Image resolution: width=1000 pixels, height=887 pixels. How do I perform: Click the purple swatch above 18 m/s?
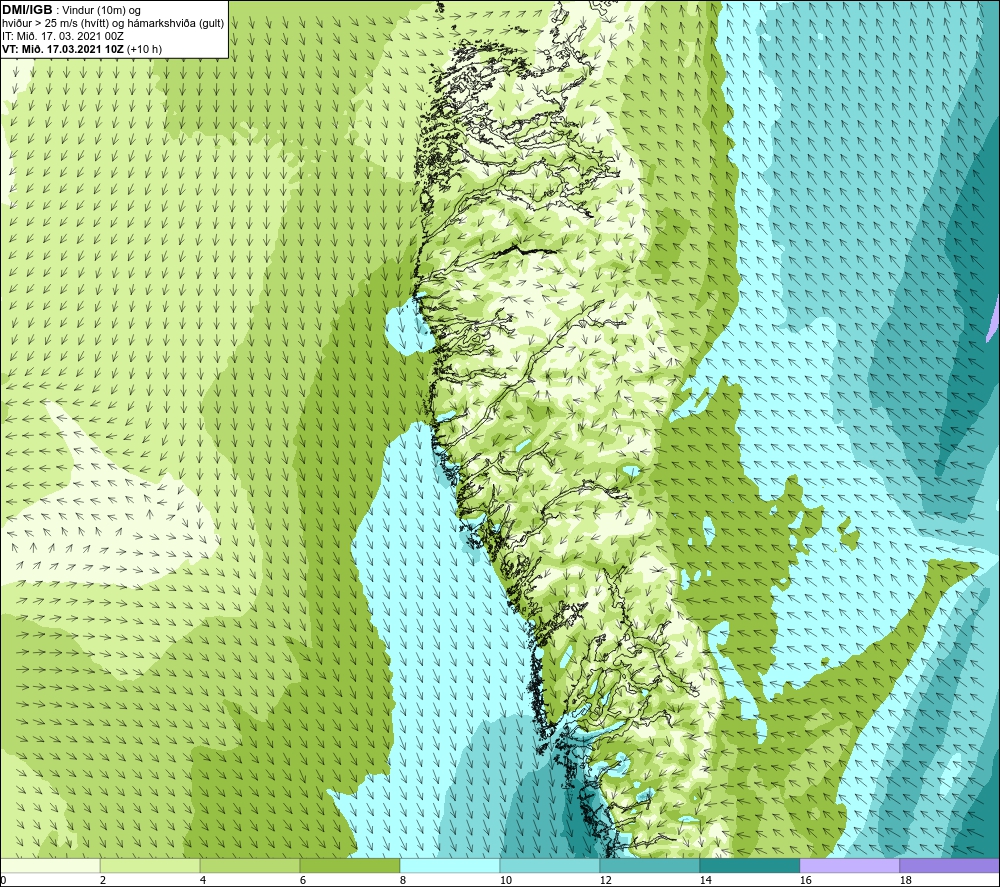click(949, 865)
